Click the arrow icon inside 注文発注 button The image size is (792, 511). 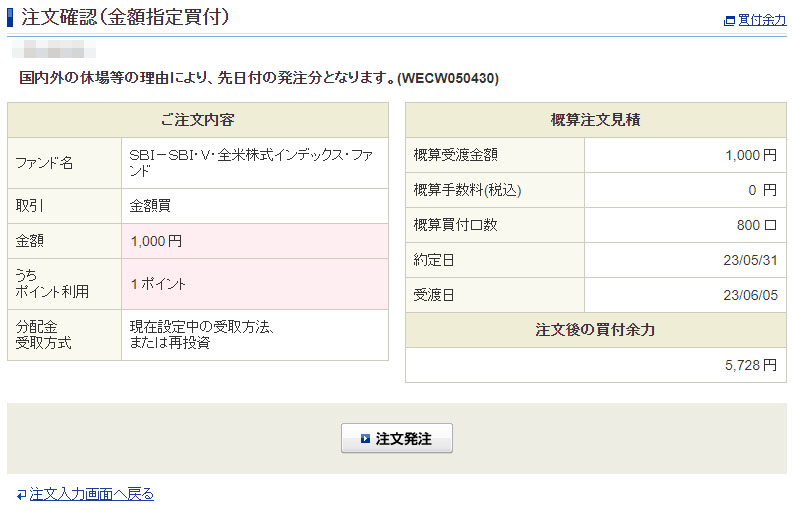[365, 439]
